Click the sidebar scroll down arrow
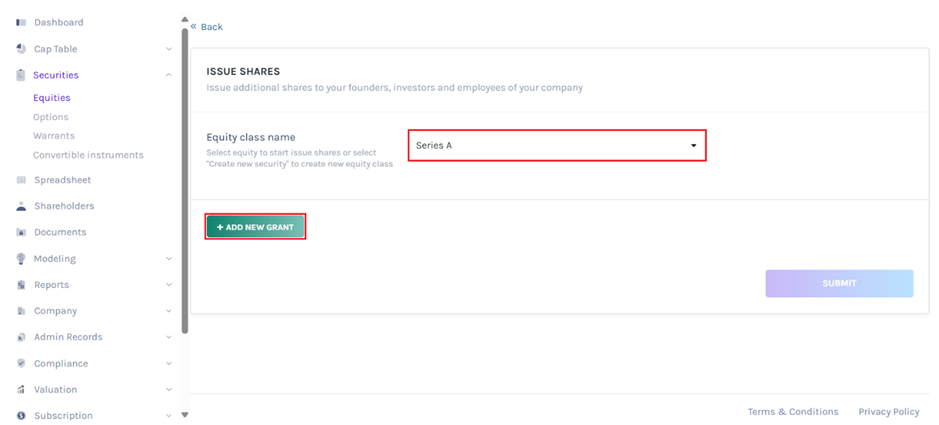Screen dimensions: 939x425 pos(185,414)
